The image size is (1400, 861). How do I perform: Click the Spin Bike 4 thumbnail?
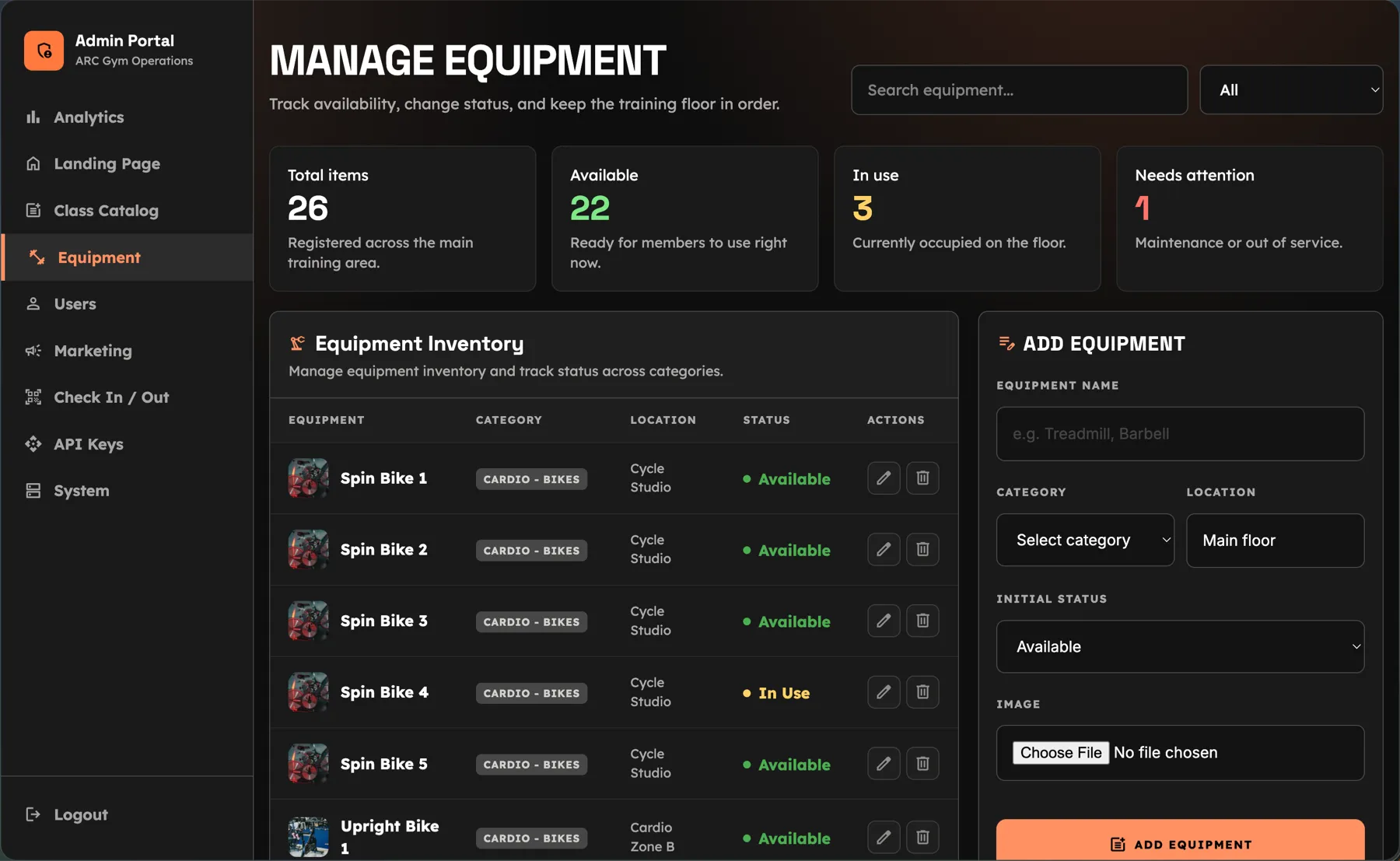[308, 691]
